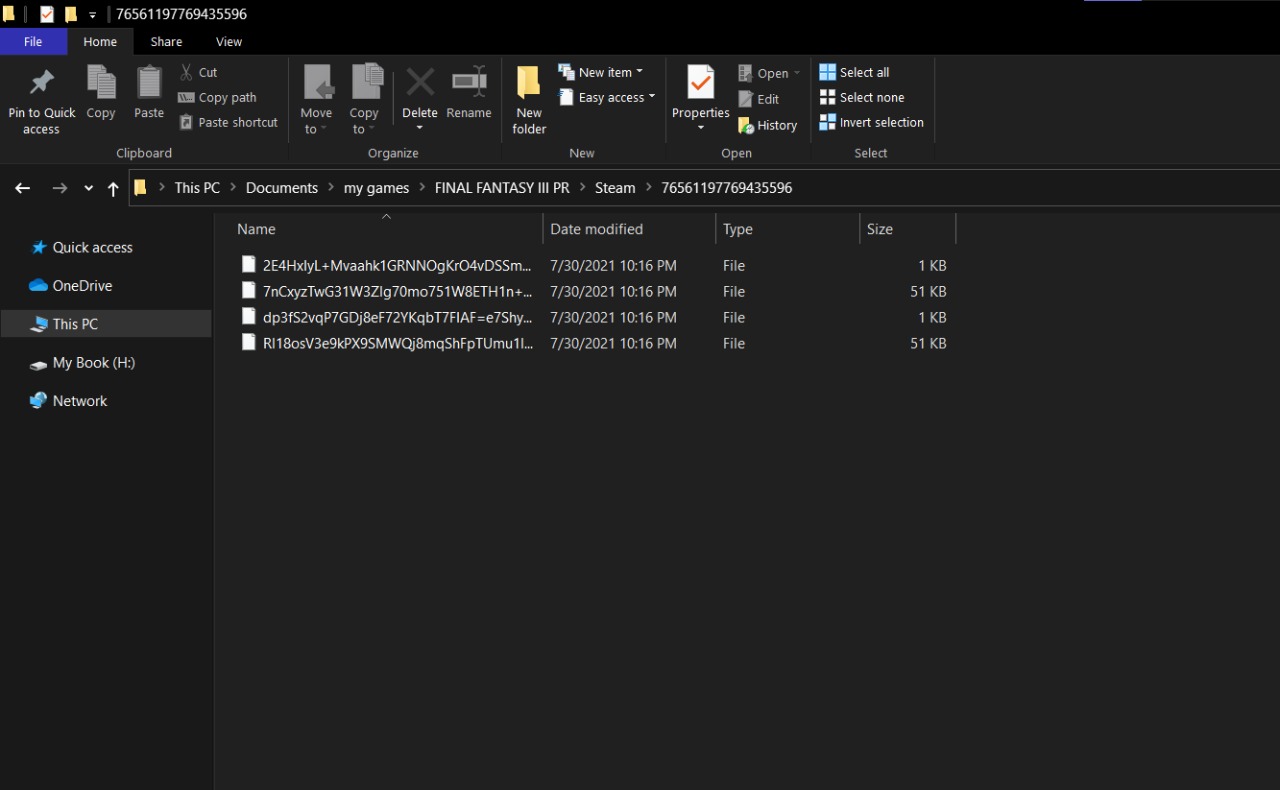Click the Rename icon in Organize group
This screenshot has height=790, width=1280.
click(x=469, y=83)
